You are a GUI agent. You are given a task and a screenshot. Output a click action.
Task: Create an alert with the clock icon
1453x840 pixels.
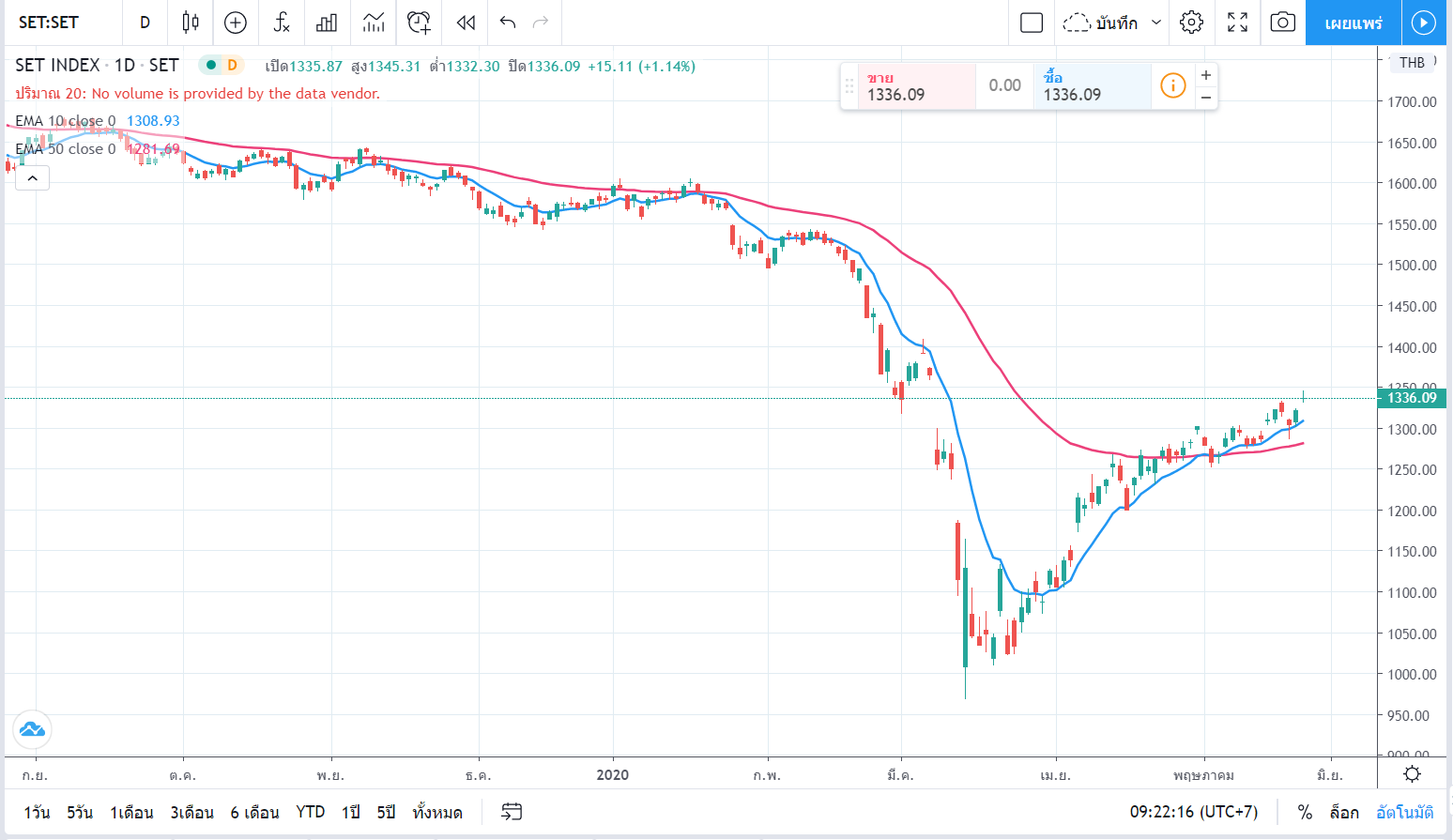click(x=420, y=23)
